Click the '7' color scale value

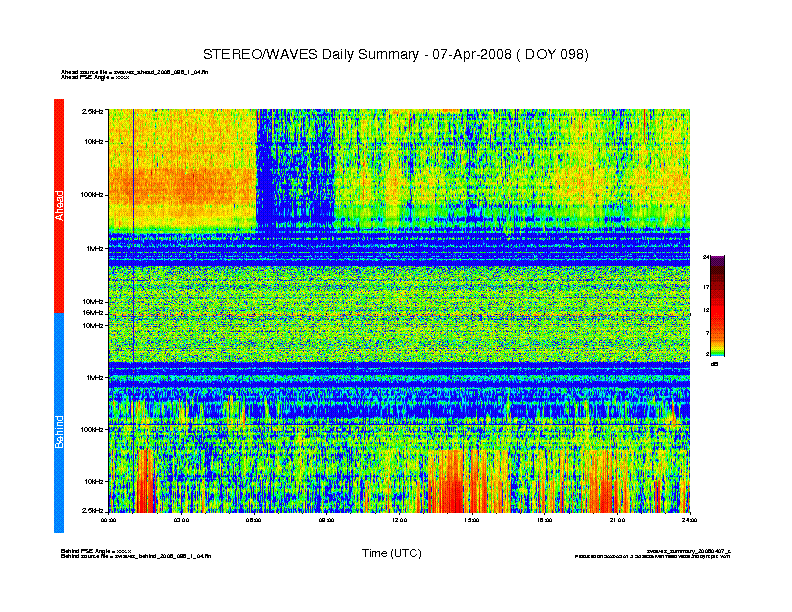tap(707, 333)
